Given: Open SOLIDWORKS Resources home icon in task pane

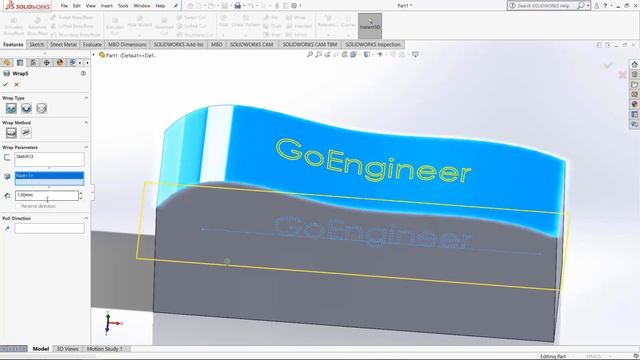Looking at the screenshot, I should (634, 64).
